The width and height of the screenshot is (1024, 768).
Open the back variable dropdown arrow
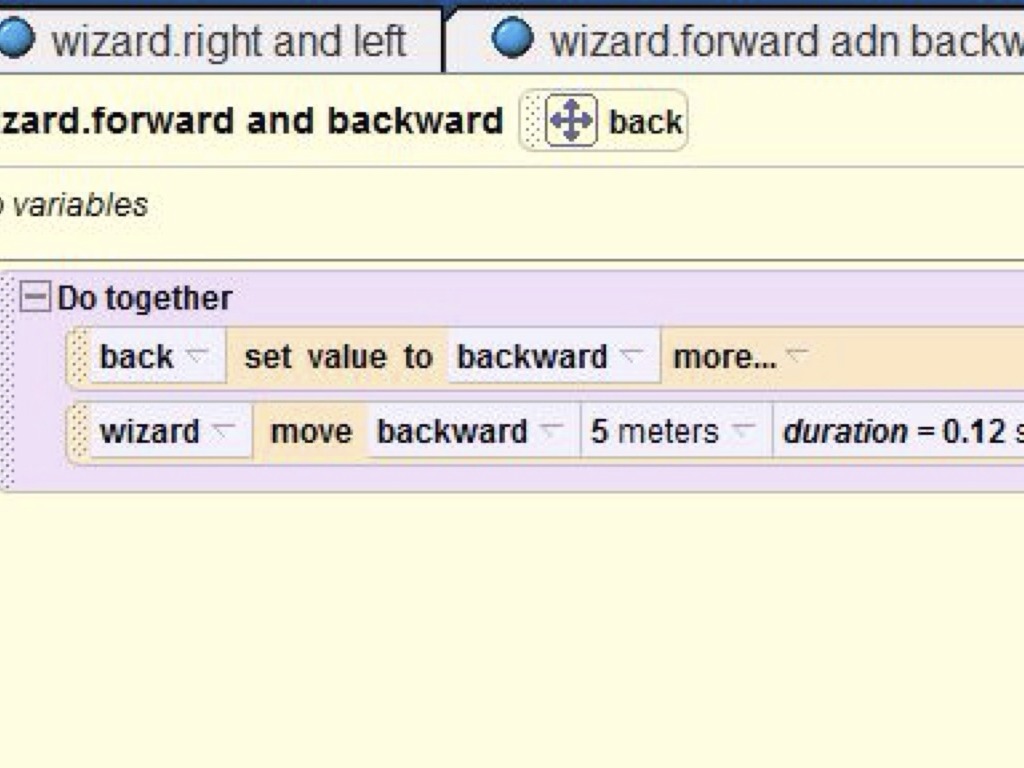coord(196,356)
